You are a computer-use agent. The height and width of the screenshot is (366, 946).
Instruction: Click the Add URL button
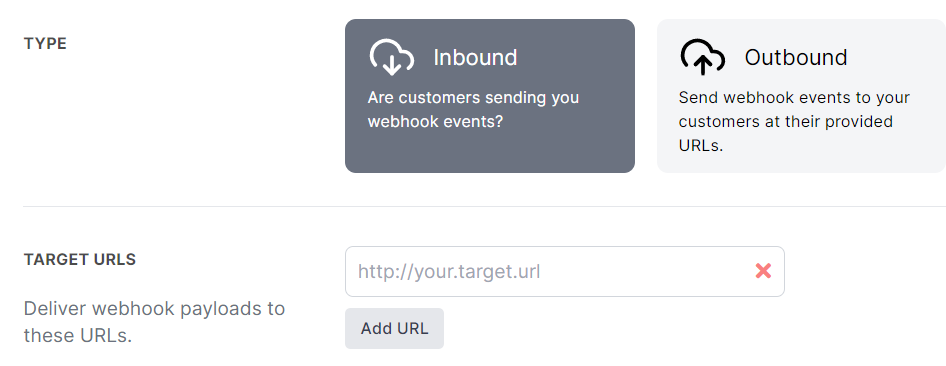[x=395, y=329]
